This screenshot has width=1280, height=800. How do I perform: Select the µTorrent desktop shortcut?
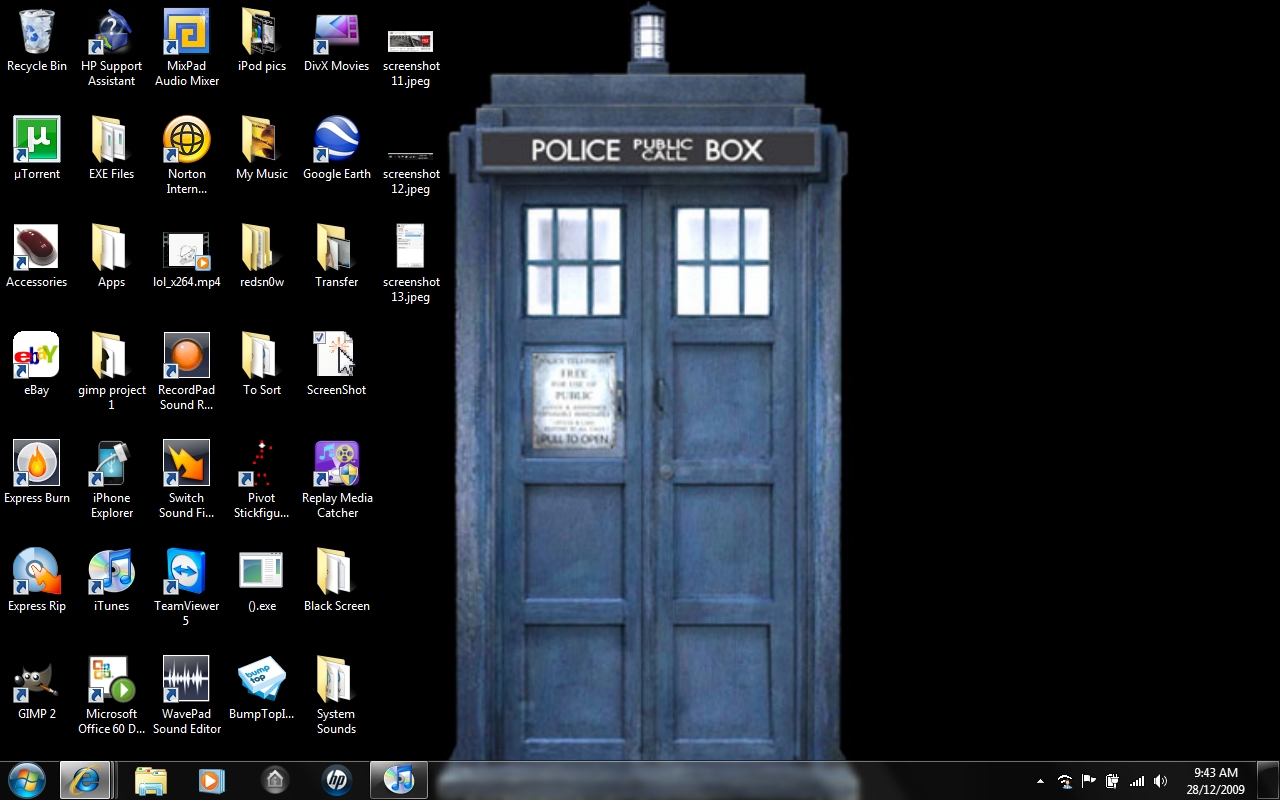(37, 140)
